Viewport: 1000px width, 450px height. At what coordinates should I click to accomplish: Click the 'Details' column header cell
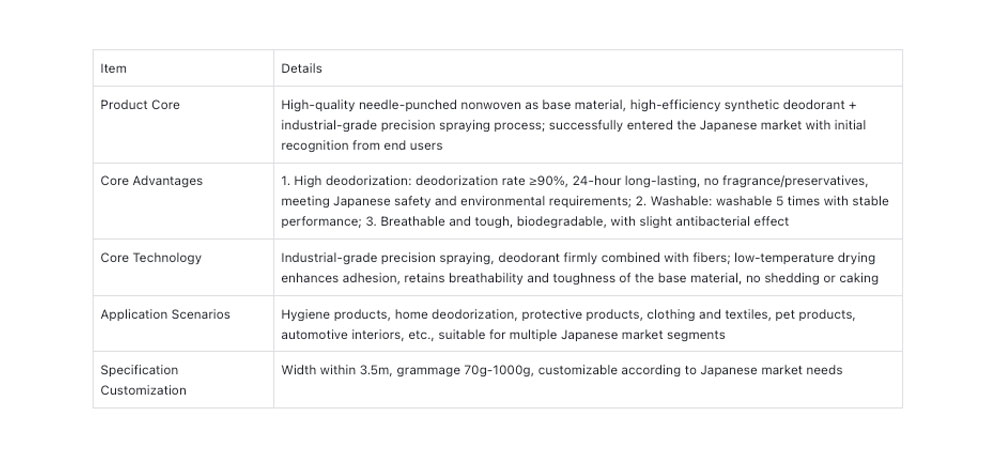point(301,69)
